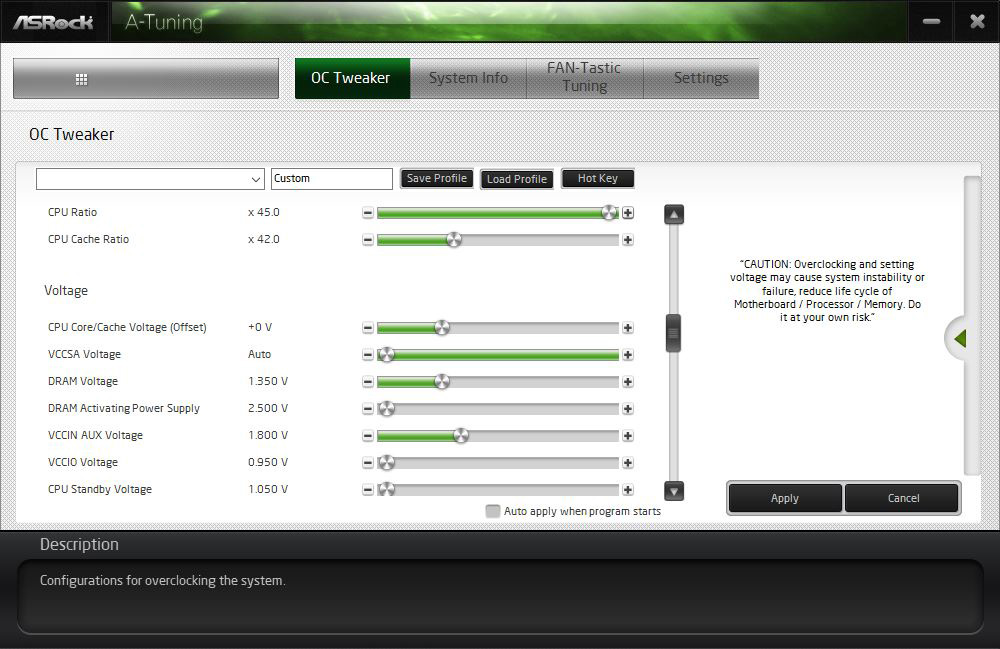Close the A-Tuning window
This screenshot has height=649, width=1000.
click(976, 22)
